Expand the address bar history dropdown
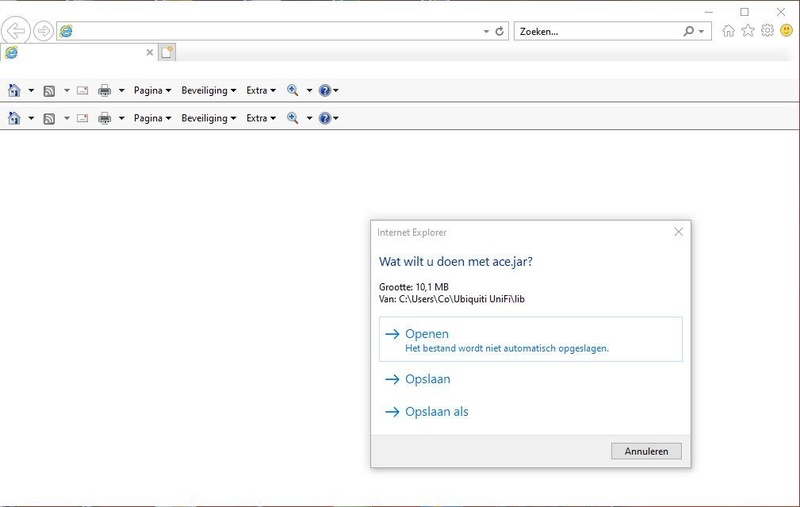The width and height of the screenshot is (800, 507). pos(486,32)
